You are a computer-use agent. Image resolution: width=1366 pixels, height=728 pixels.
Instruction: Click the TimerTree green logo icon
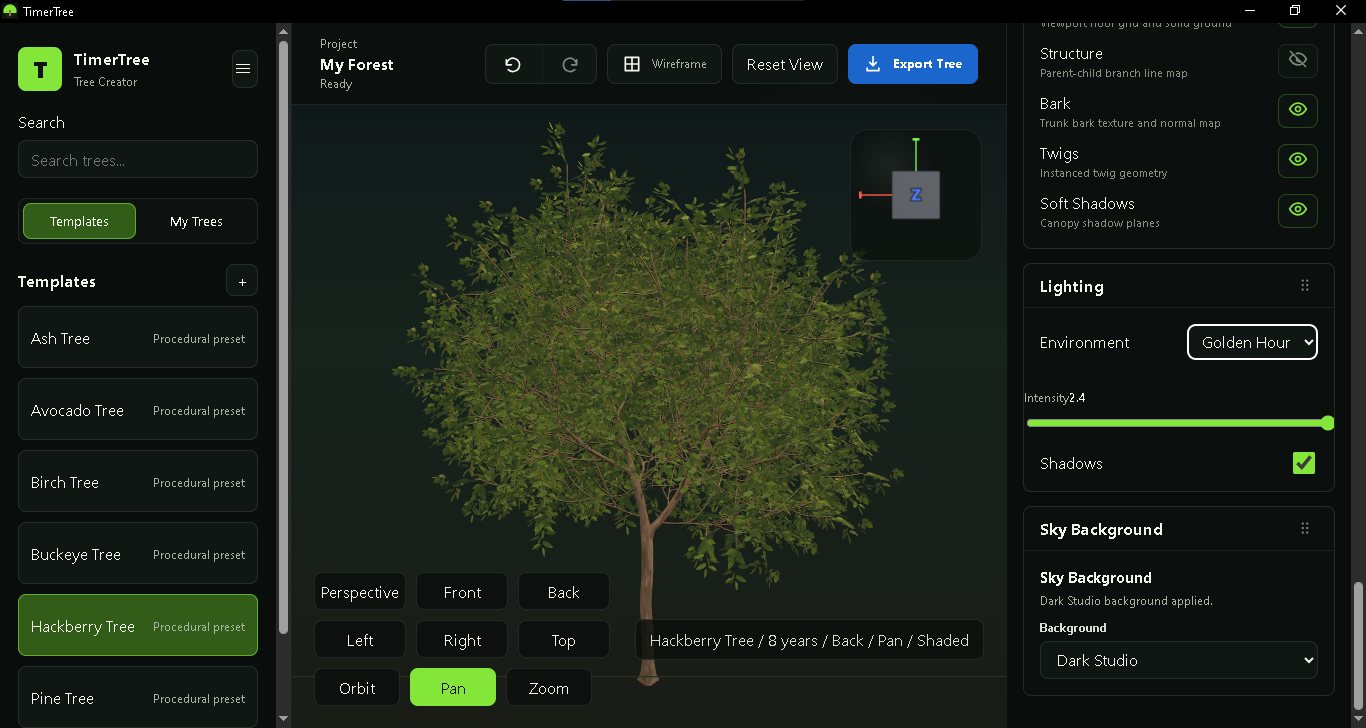coord(40,69)
